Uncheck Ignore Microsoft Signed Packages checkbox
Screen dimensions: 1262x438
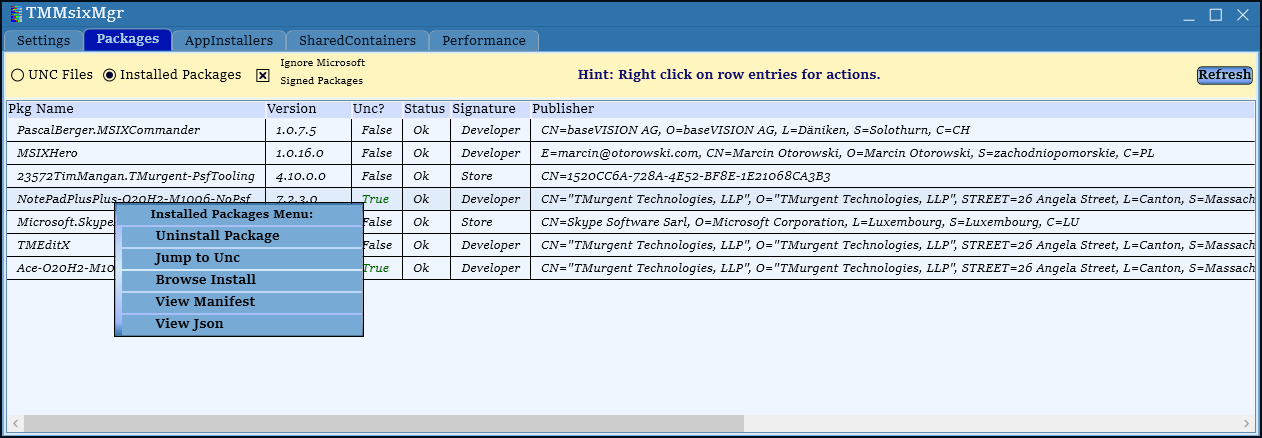[x=263, y=75]
